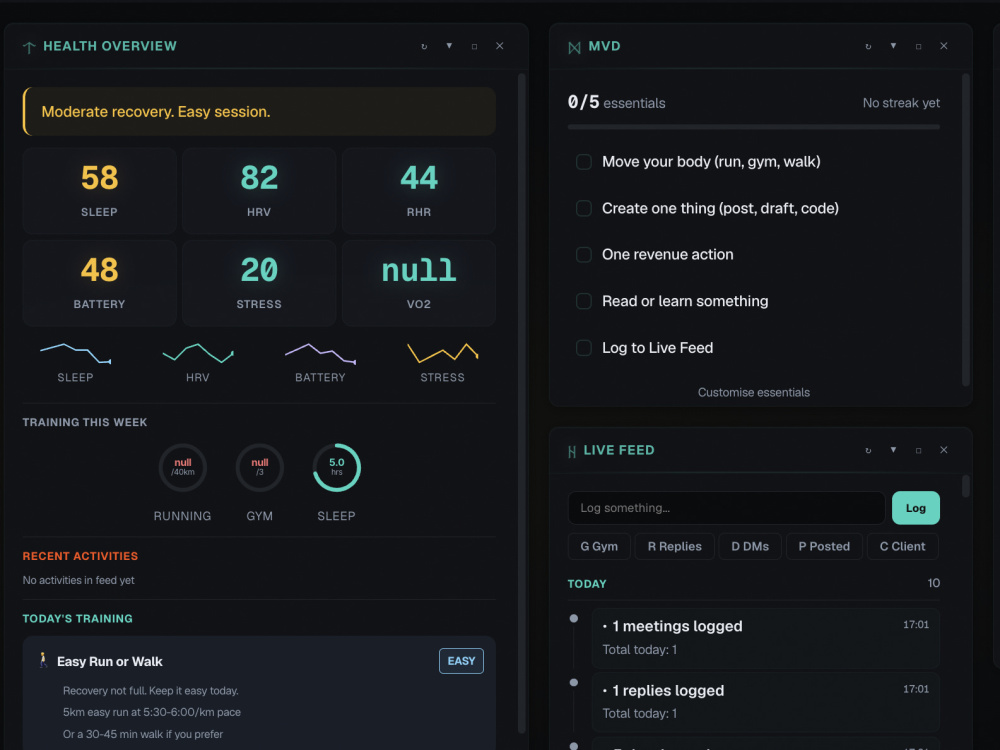Click the walking person icon

[x=43, y=660]
